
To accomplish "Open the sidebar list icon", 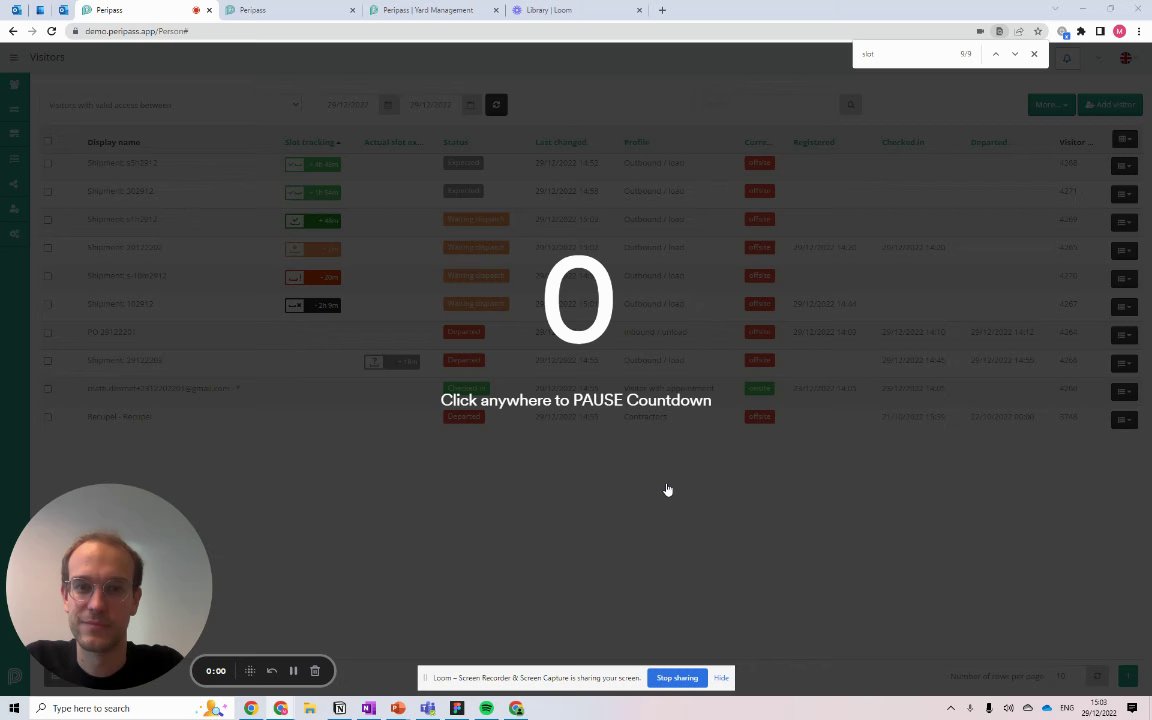I will [14, 159].
